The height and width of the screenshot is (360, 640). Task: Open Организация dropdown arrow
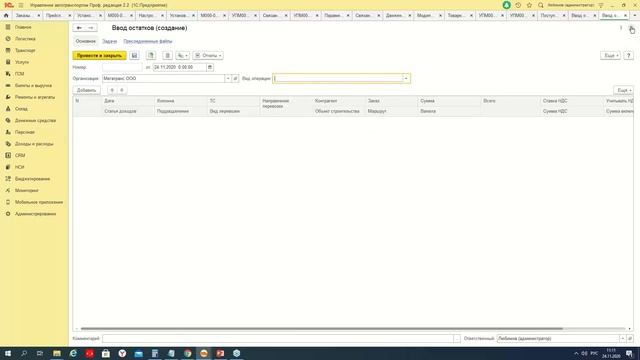pyautogui.click(x=228, y=78)
